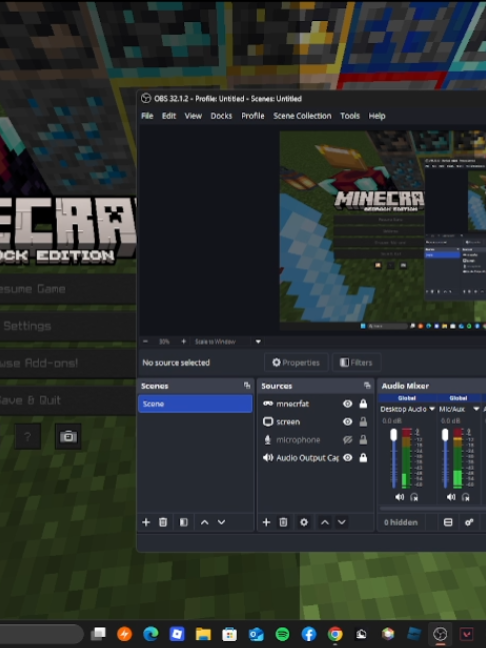Take a Minecraft screenshot with camera button

click(68, 436)
